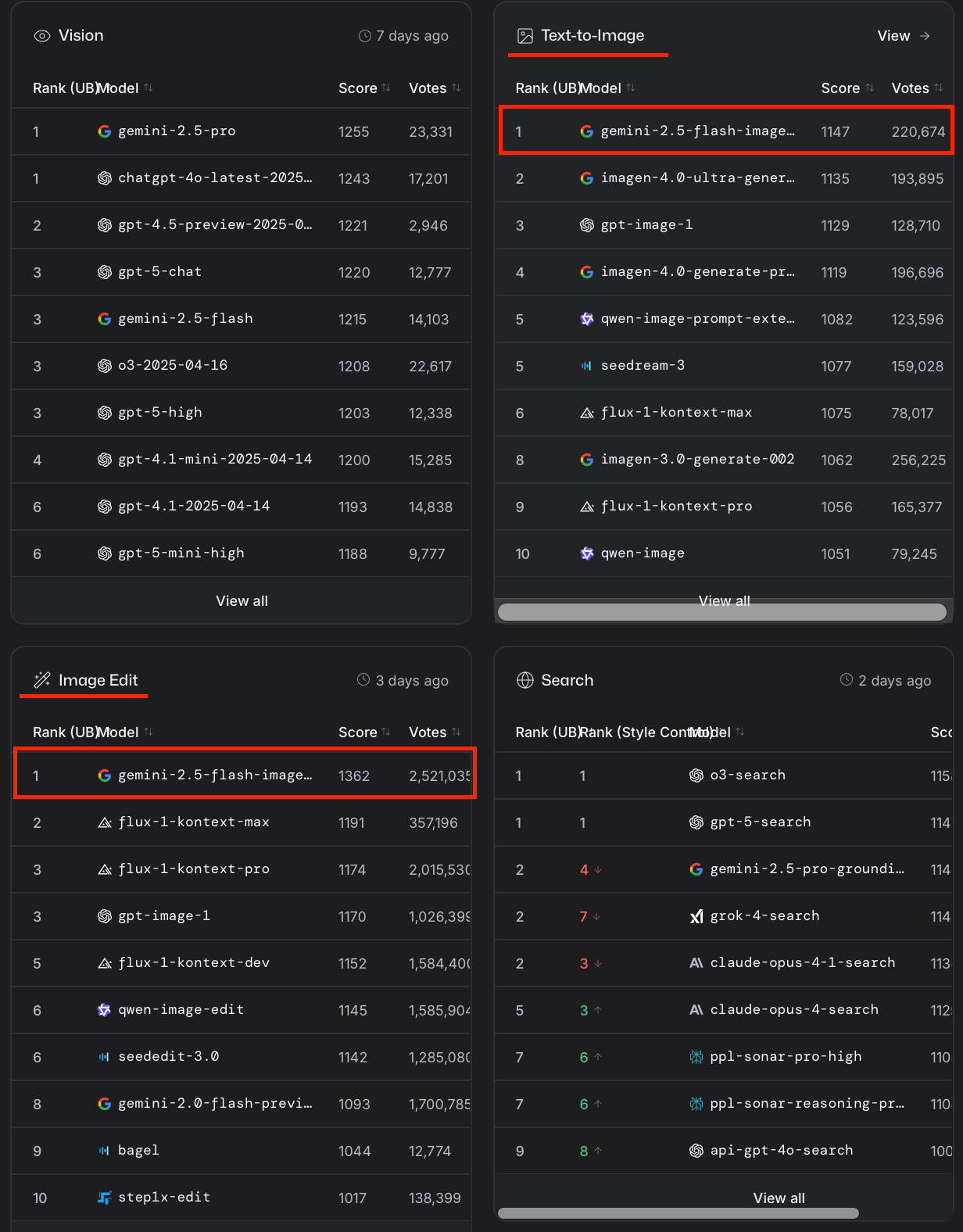Click Perplexity icon beside ppl-sonar-pro-high

click(696, 1057)
